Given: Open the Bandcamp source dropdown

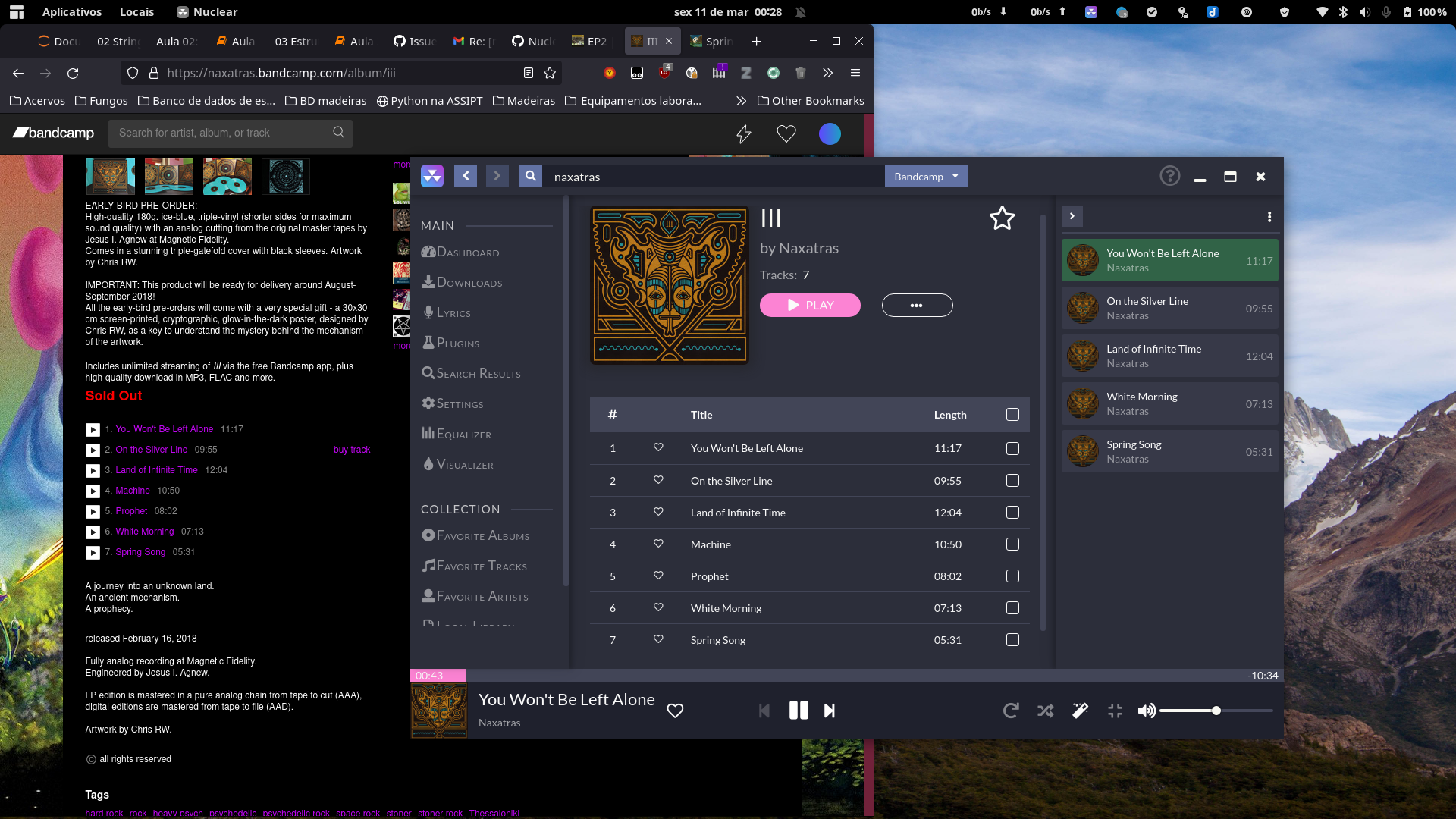Looking at the screenshot, I should pyautogui.click(x=925, y=176).
